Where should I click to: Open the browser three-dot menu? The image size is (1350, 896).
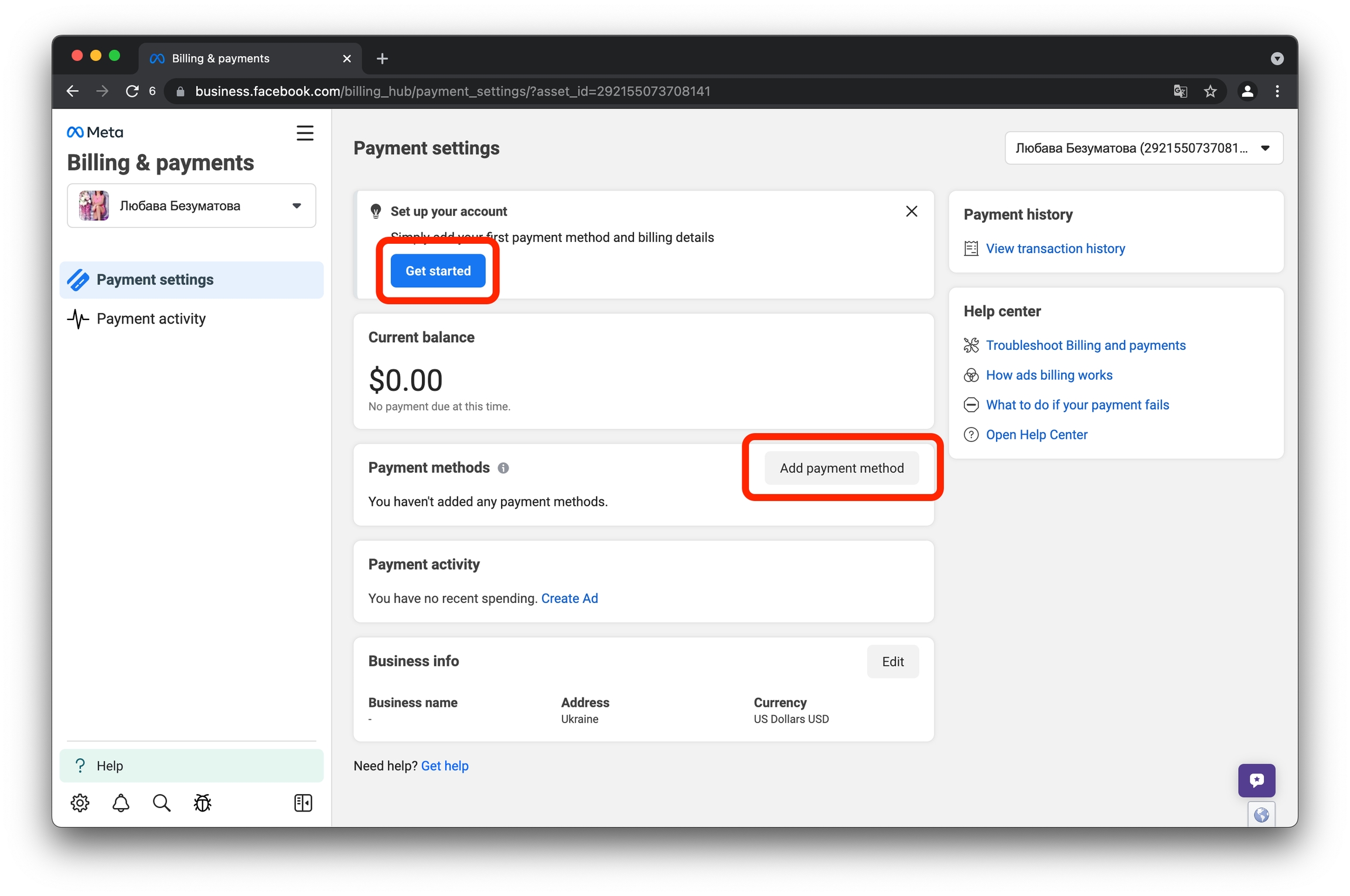(1277, 91)
